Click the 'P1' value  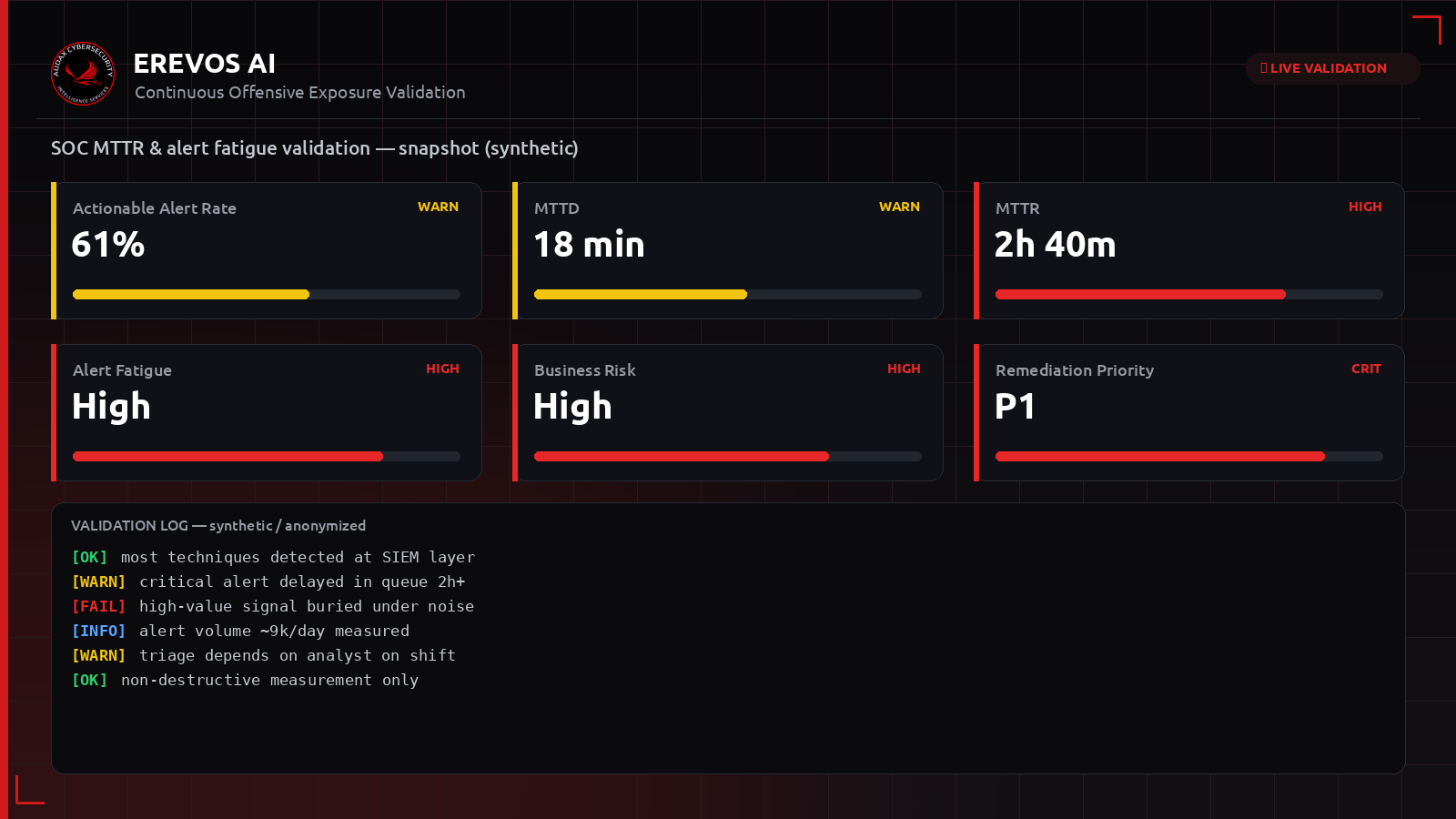pos(1015,406)
